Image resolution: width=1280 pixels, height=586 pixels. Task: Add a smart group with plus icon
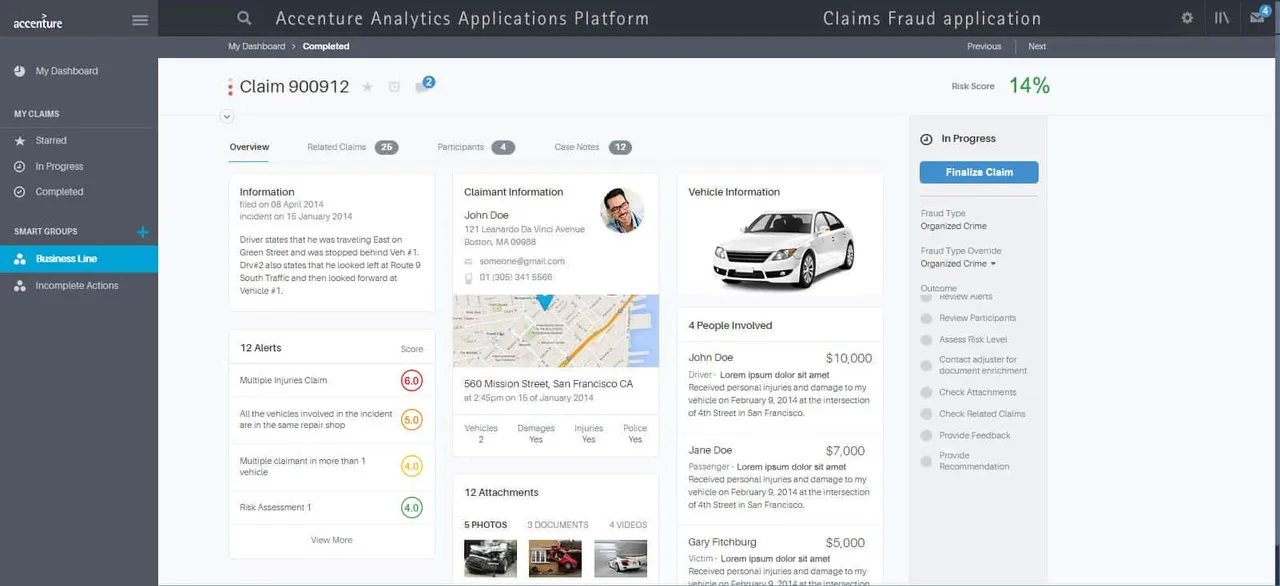pos(142,232)
